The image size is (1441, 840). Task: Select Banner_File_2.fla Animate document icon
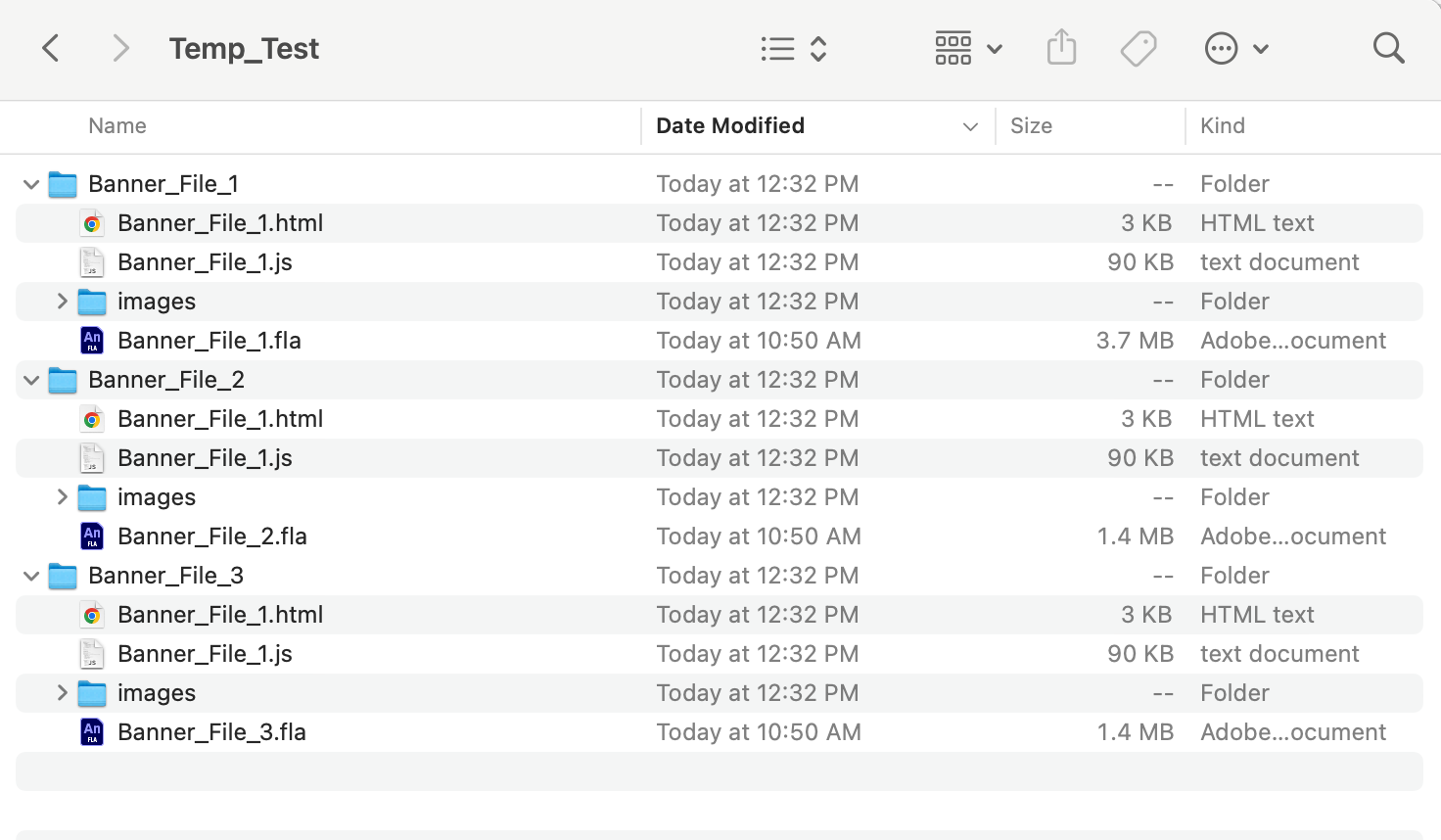tap(92, 537)
